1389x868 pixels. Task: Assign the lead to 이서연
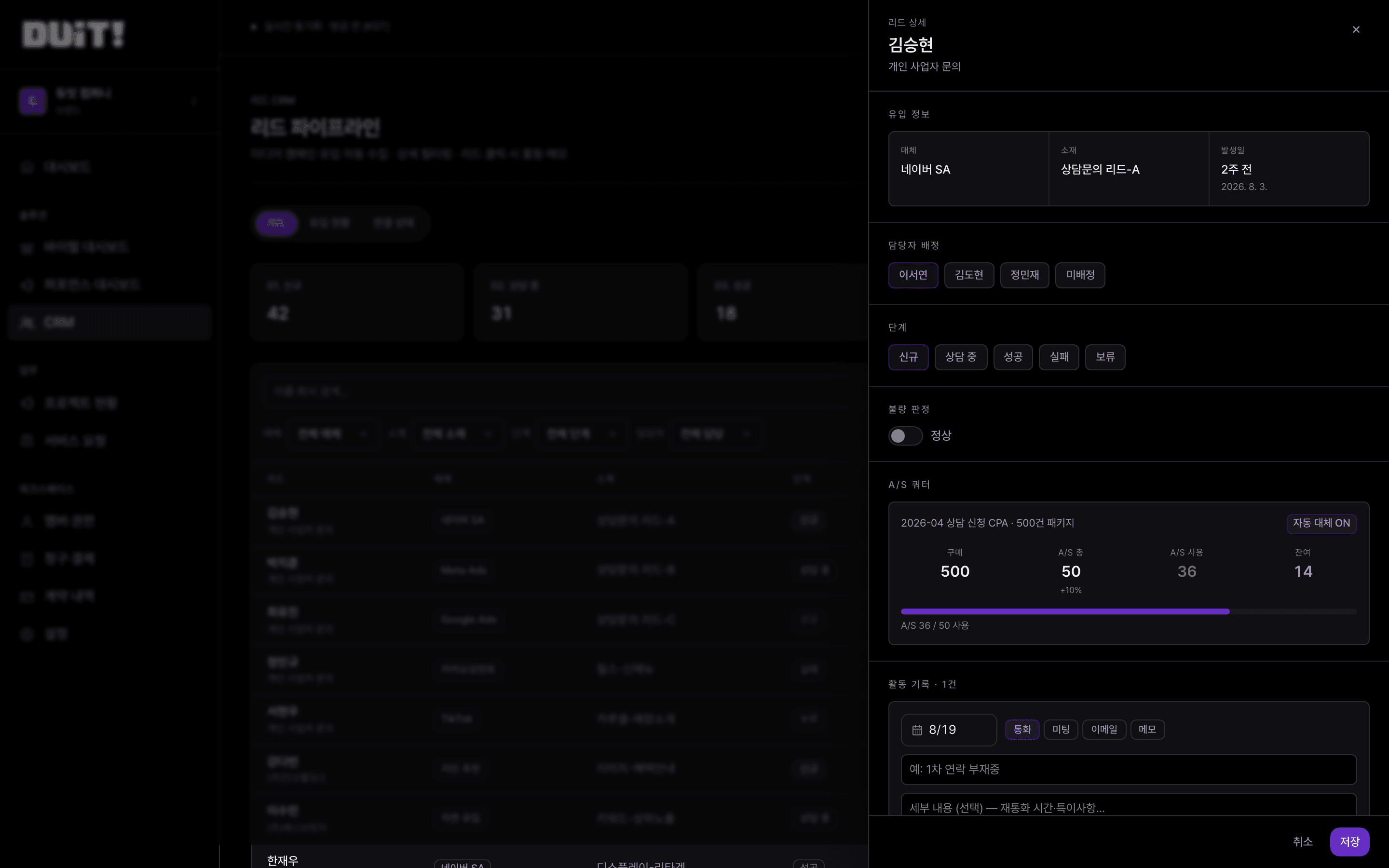click(913, 275)
